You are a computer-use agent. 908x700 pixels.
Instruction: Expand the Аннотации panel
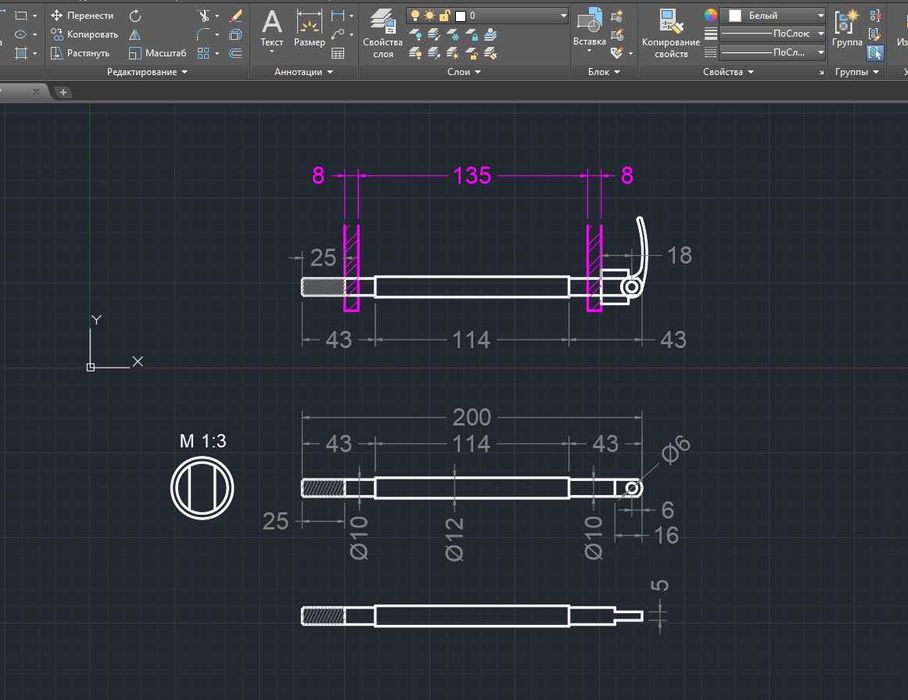(303, 72)
